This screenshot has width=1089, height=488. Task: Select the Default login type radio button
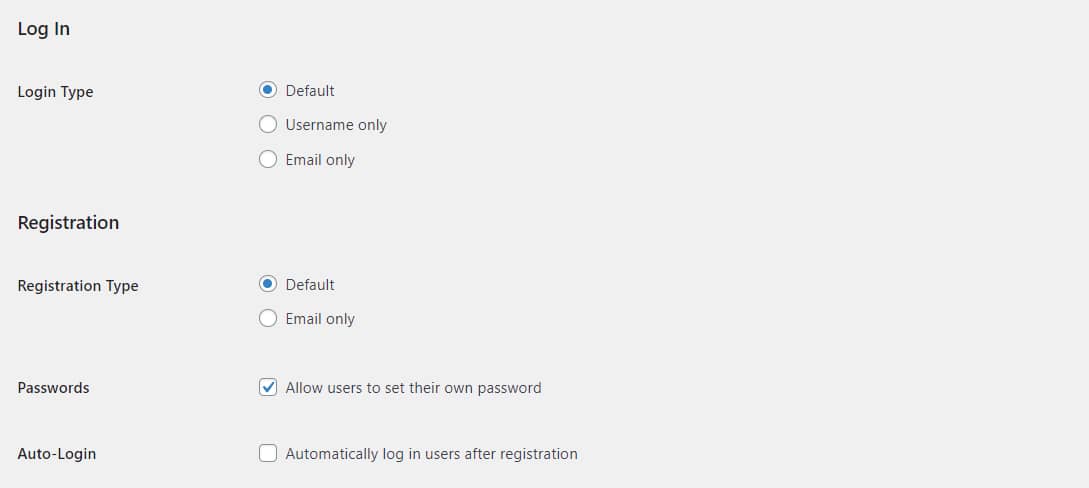267,90
